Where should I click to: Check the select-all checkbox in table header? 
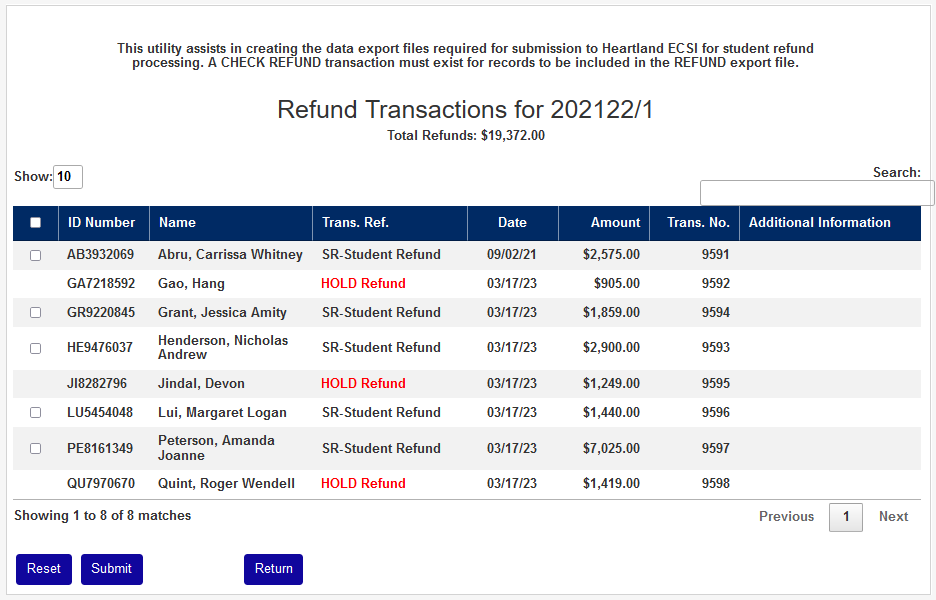click(x=35, y=223)
